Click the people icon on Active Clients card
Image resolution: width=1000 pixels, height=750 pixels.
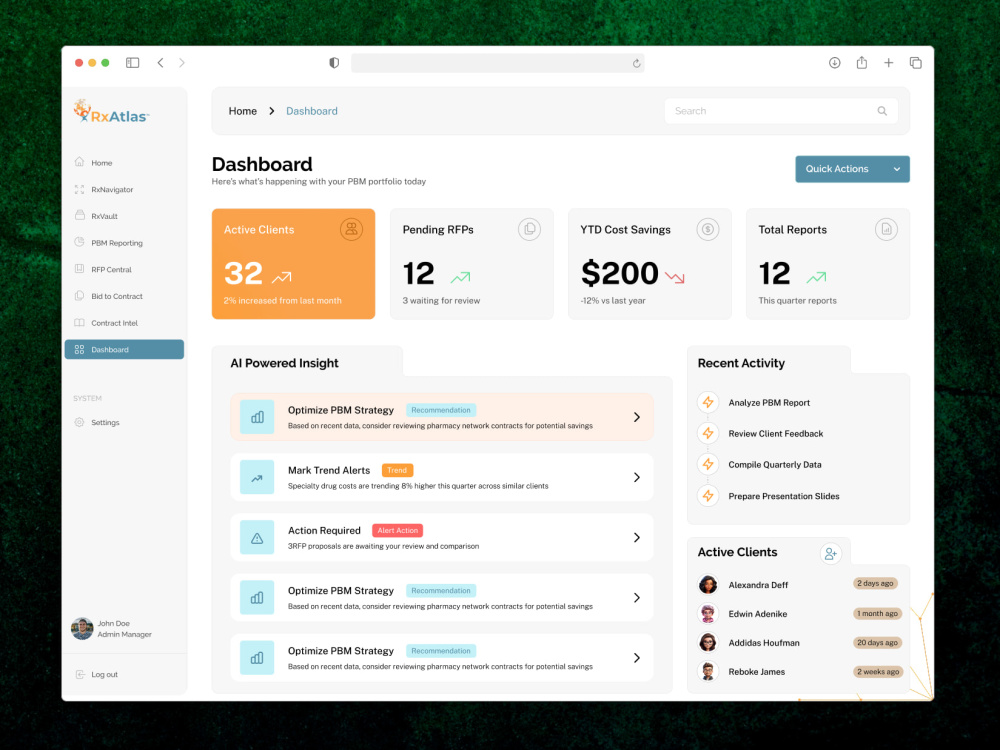[351, 230]
